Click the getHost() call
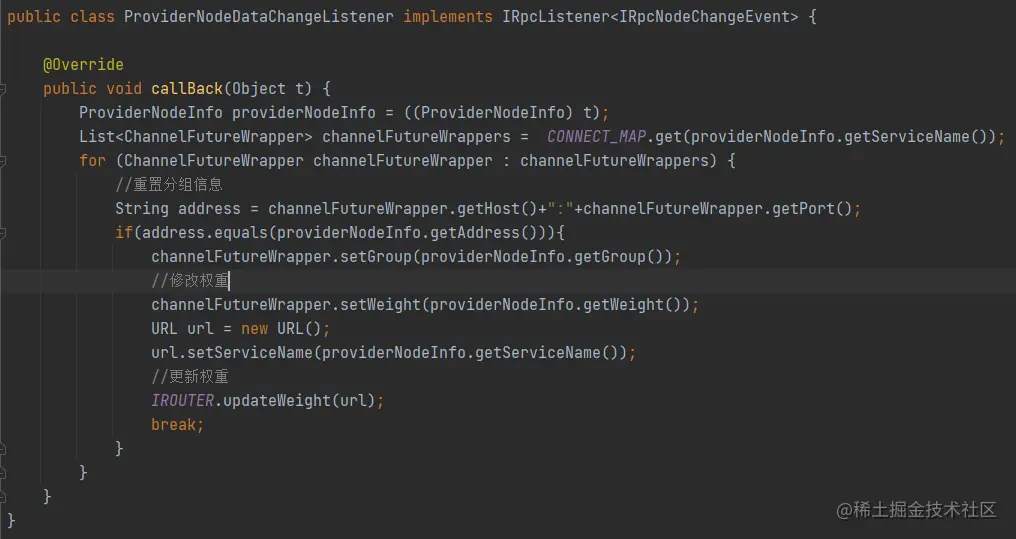1016x539 pixels. [x=498, y=208]
